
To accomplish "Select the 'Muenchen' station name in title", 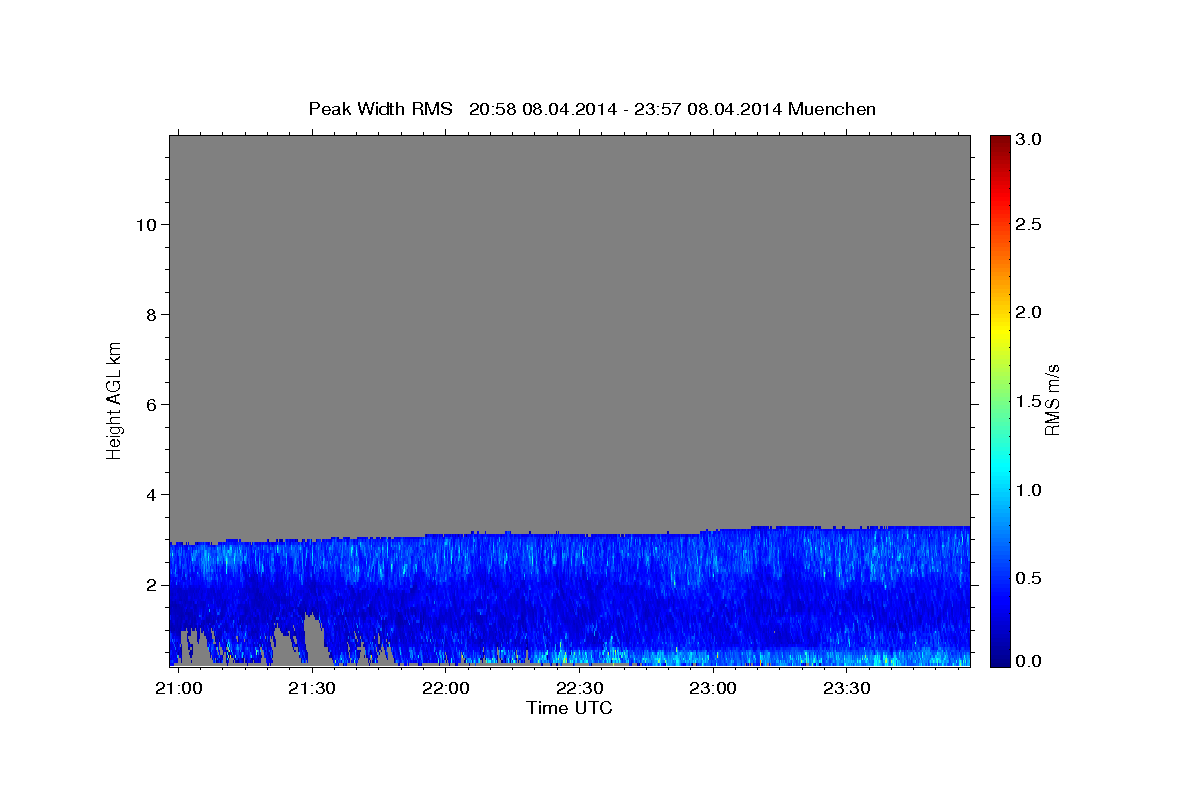I will 832,109.
